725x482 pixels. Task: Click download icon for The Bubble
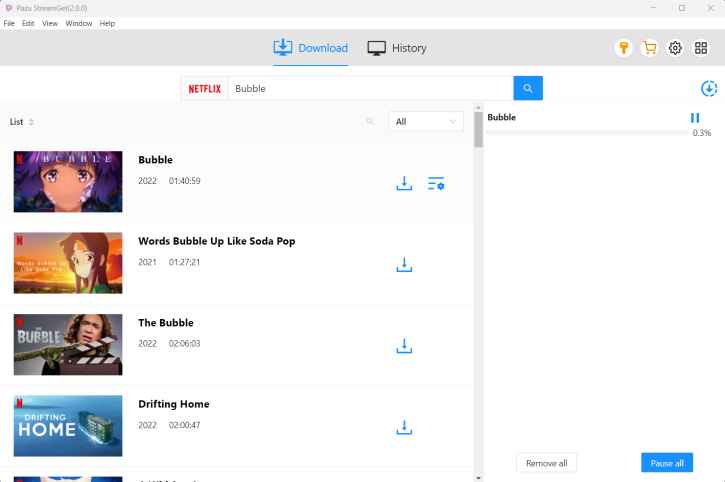pyautogui.click(x=404, y=346)
